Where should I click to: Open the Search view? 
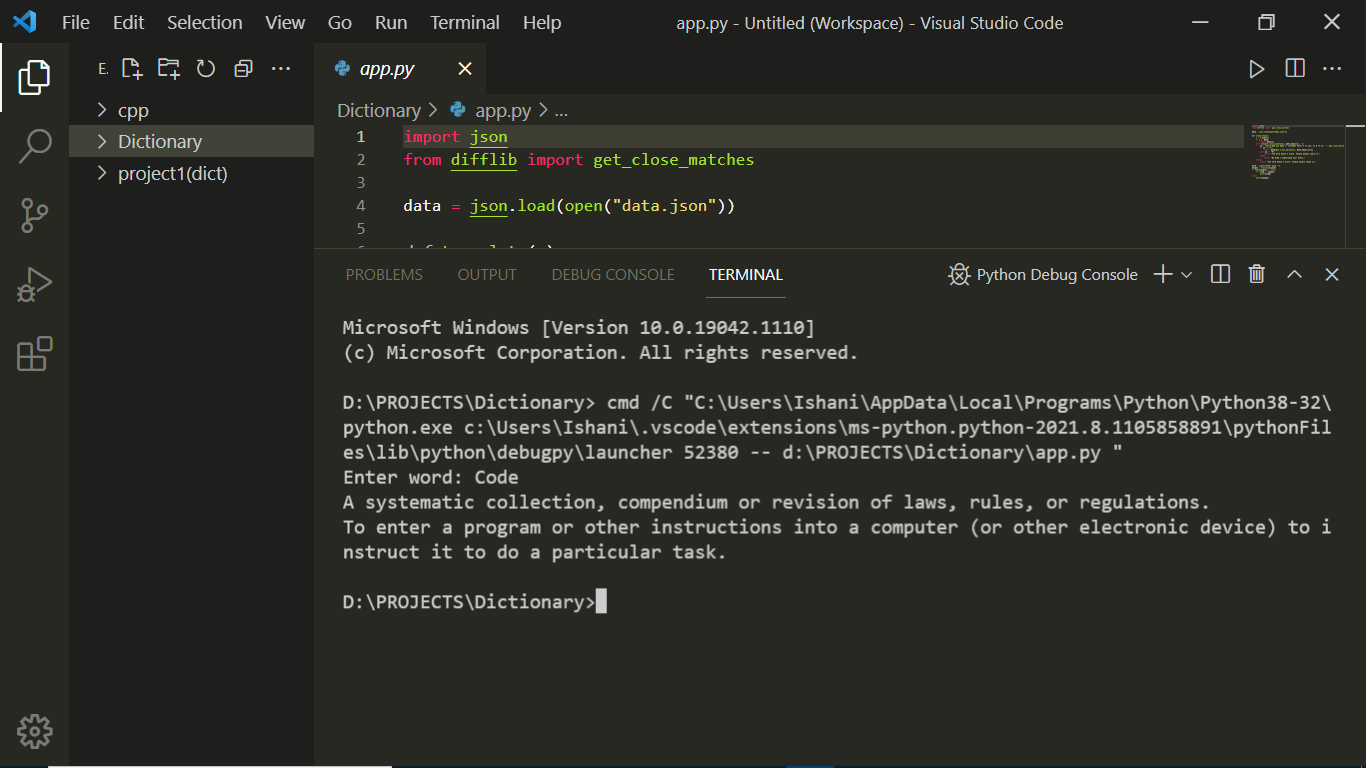(x=35, y=145)
